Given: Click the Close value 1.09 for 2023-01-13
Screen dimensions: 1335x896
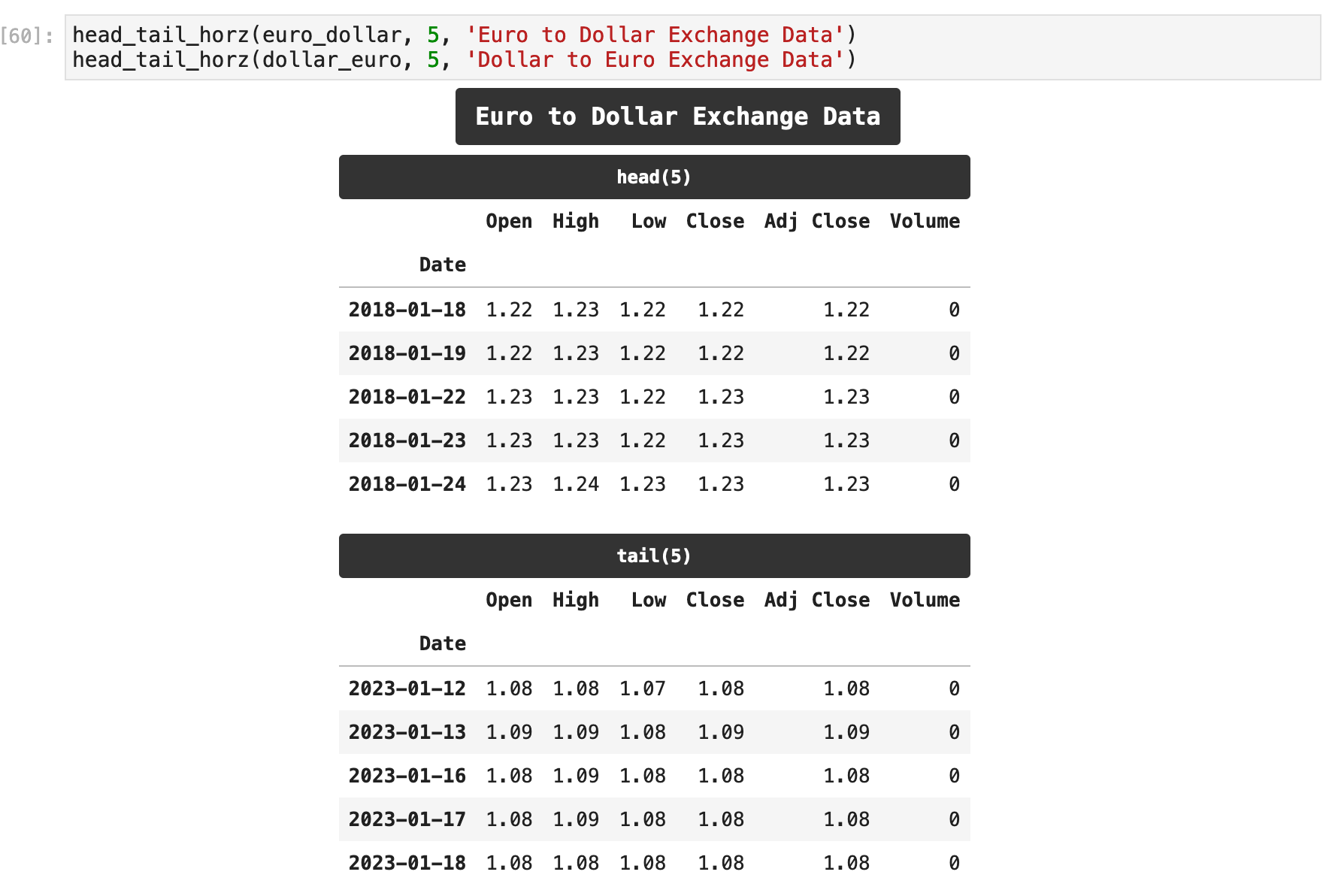Looking at the screenshot, I should [721, 732].
